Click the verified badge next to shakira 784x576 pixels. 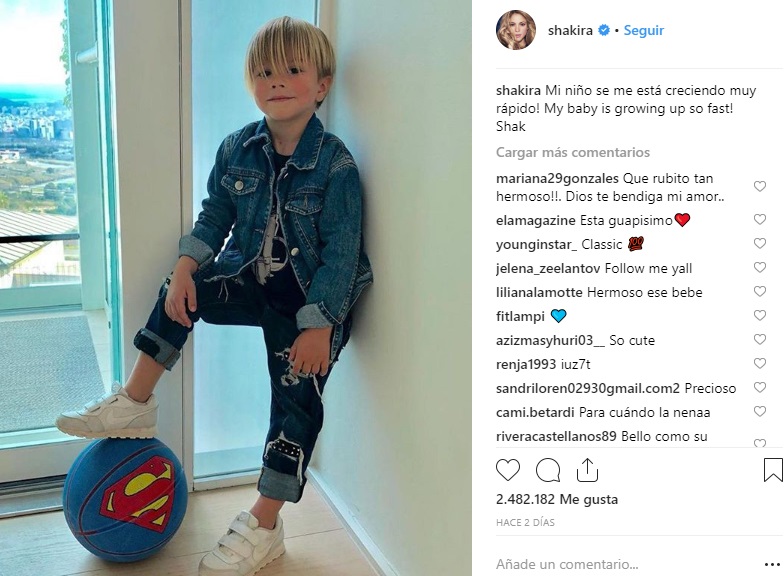tap(604, 30)
